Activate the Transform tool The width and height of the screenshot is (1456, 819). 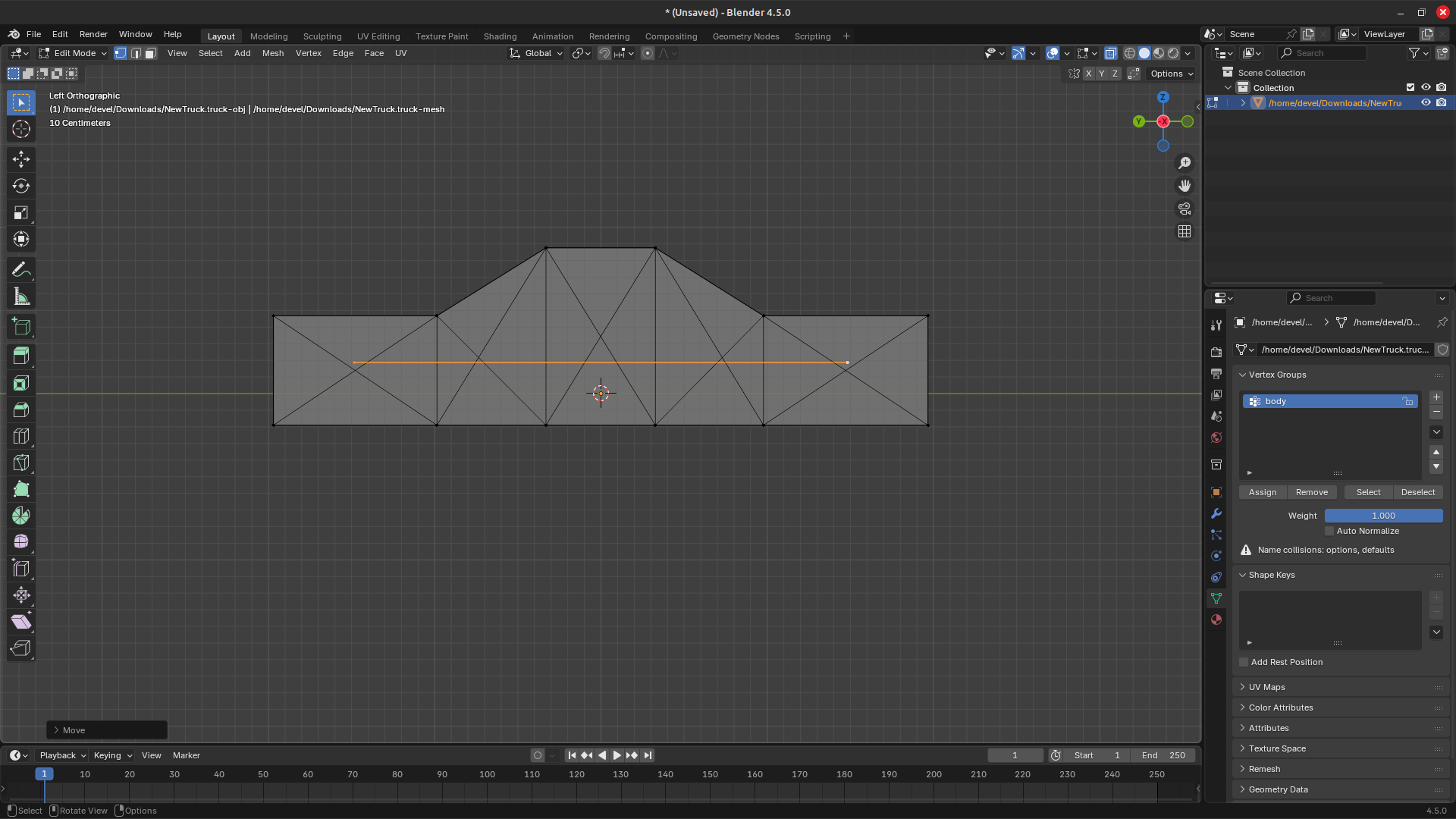tap(21, 239)
